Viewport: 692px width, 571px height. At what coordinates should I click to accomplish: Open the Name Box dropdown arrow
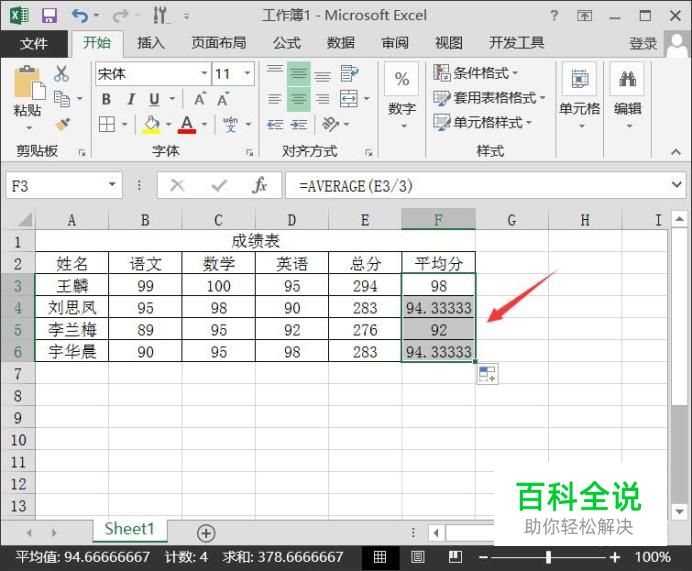113,184
